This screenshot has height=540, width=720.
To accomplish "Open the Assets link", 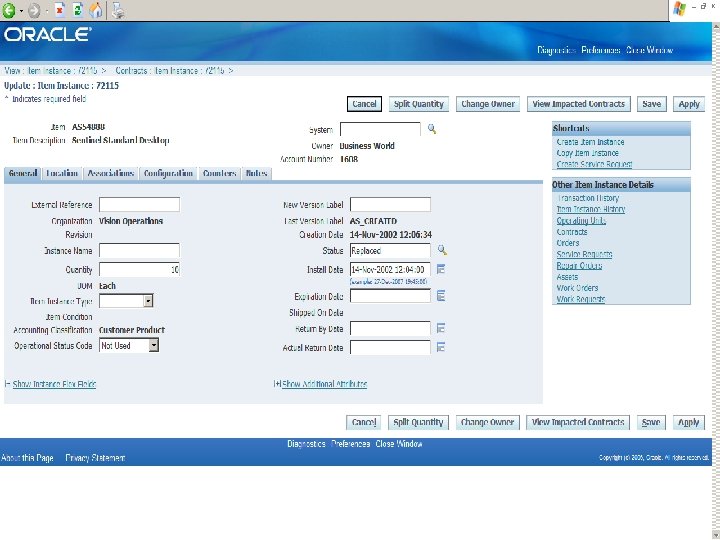I will pyautogui.click(x=567, y=277).
